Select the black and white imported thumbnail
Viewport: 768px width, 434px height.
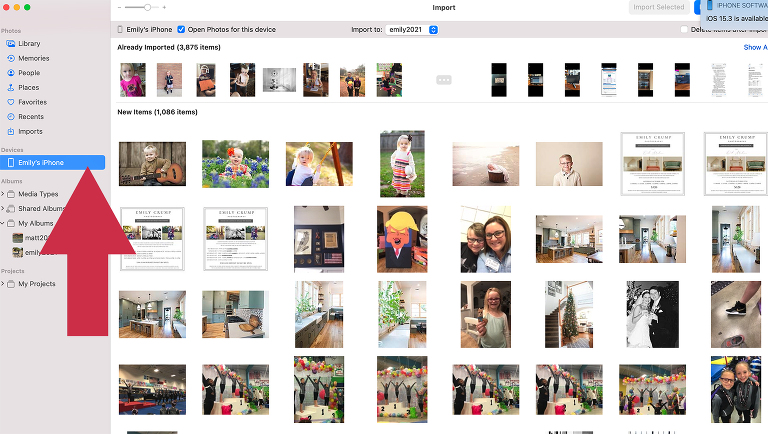tap(279, 80)
